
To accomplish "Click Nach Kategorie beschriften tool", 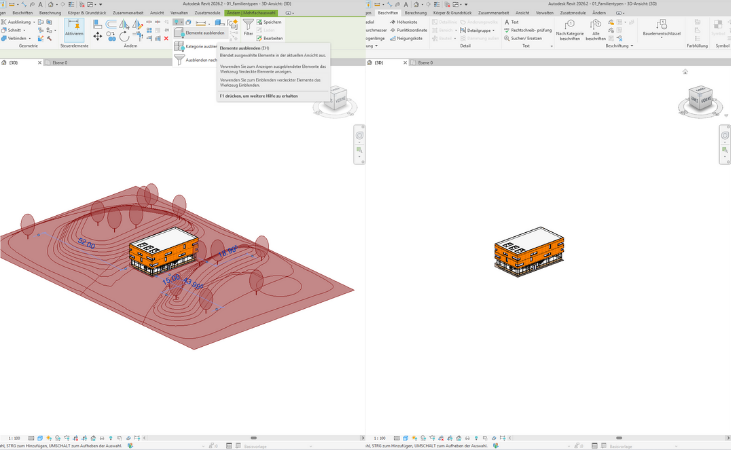I will click(x=568, y=30).
